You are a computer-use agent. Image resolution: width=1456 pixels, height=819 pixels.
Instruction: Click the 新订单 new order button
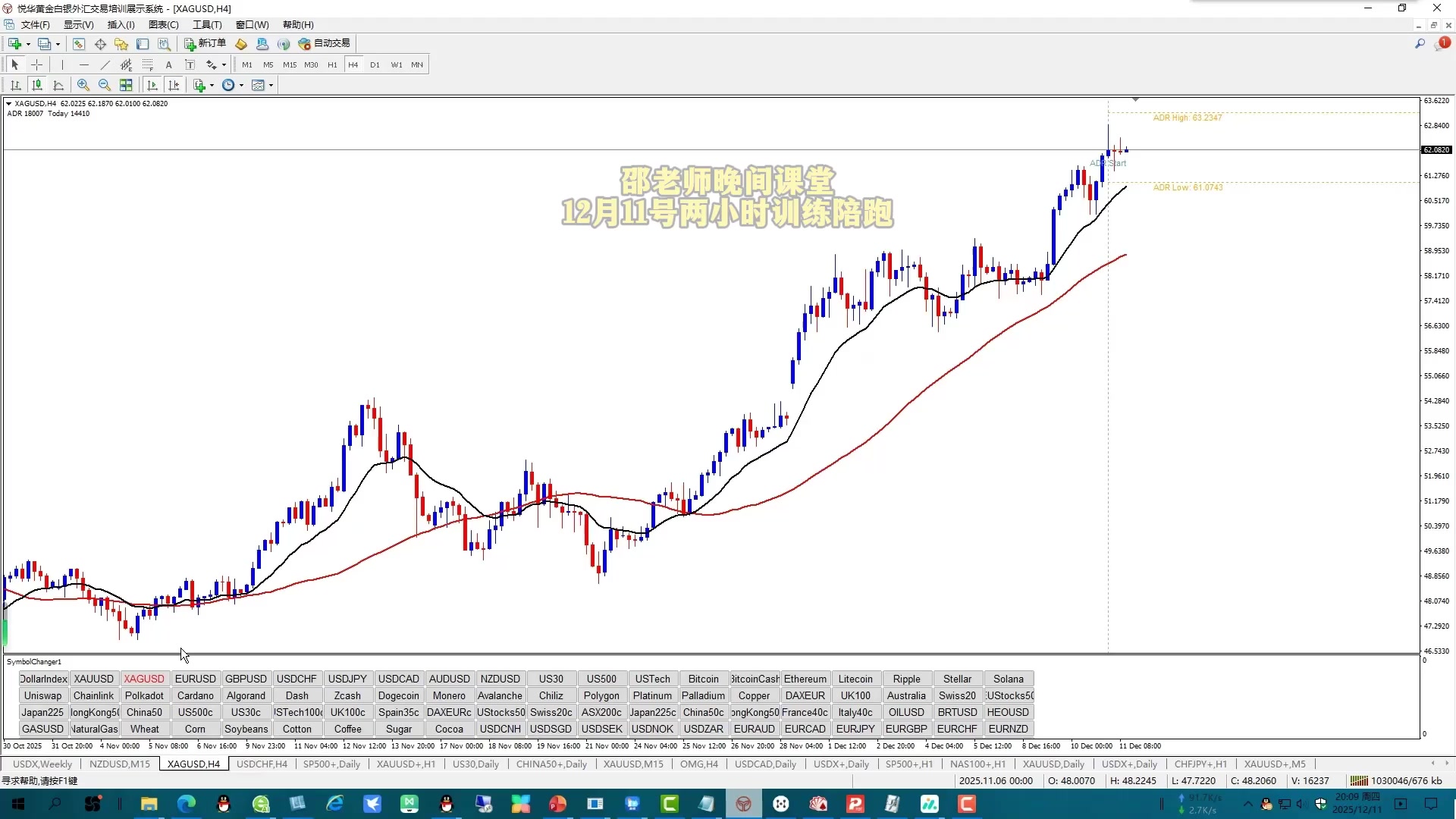206,44
